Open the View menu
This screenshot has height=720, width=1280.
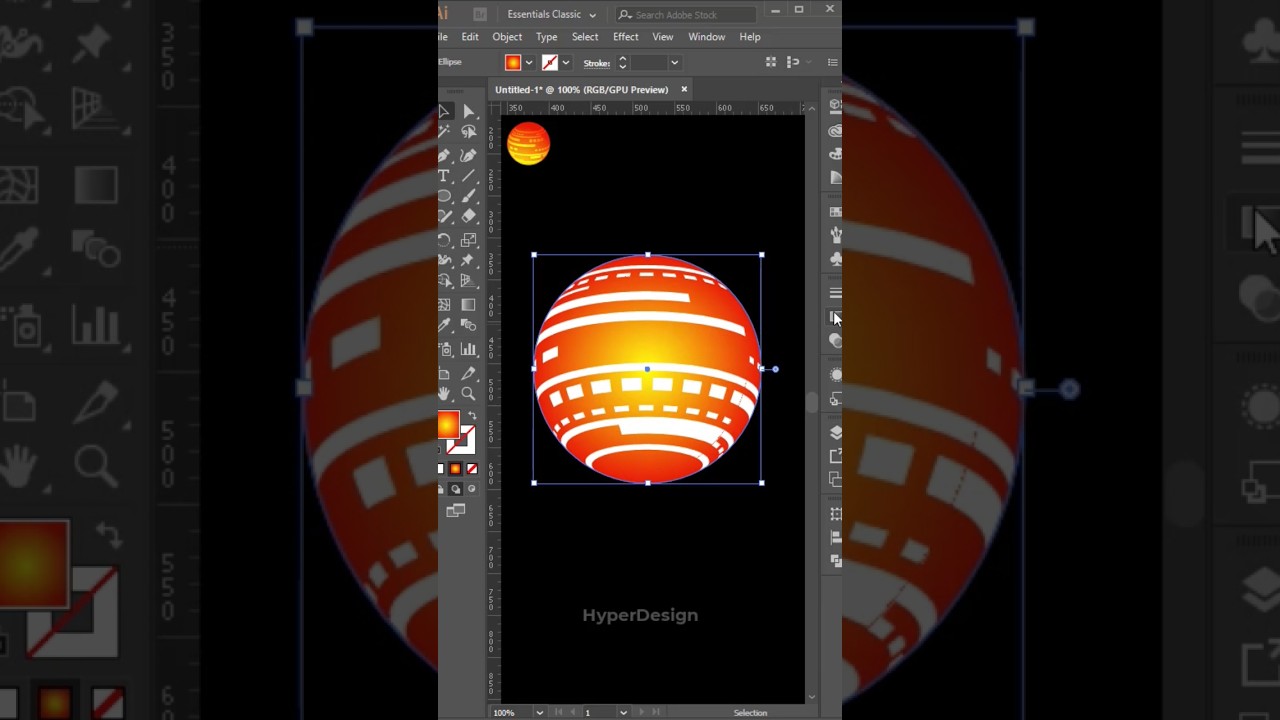click(663, 37)
